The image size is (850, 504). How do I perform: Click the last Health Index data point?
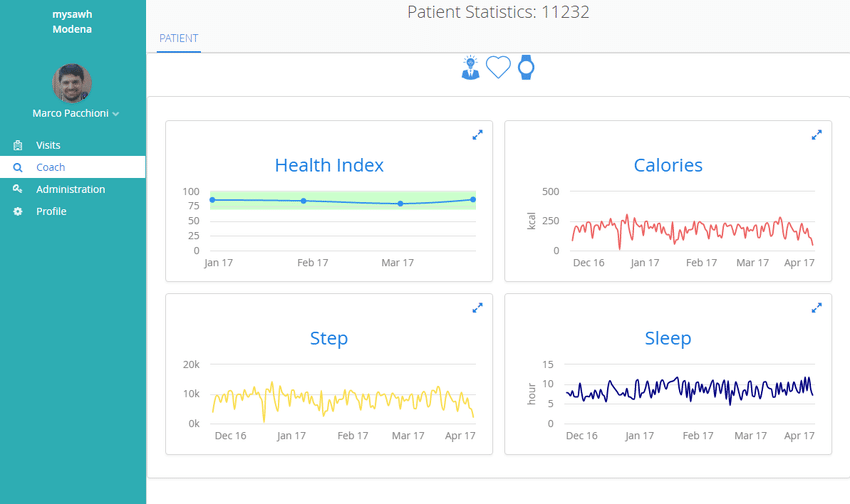pyautogui.click(x=473, y=199)
